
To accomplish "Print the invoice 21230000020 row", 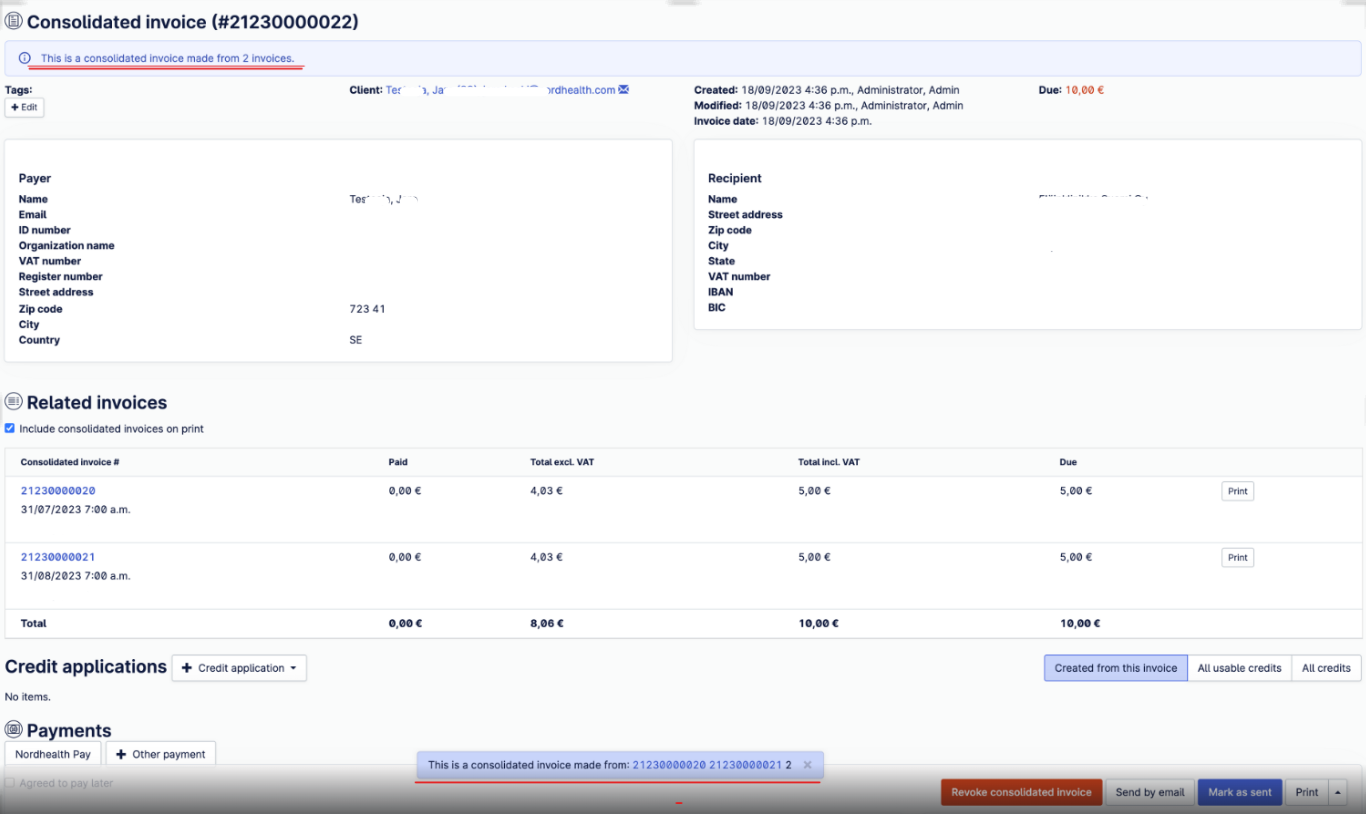I will pyautogui.click(x=1237, y=491).
